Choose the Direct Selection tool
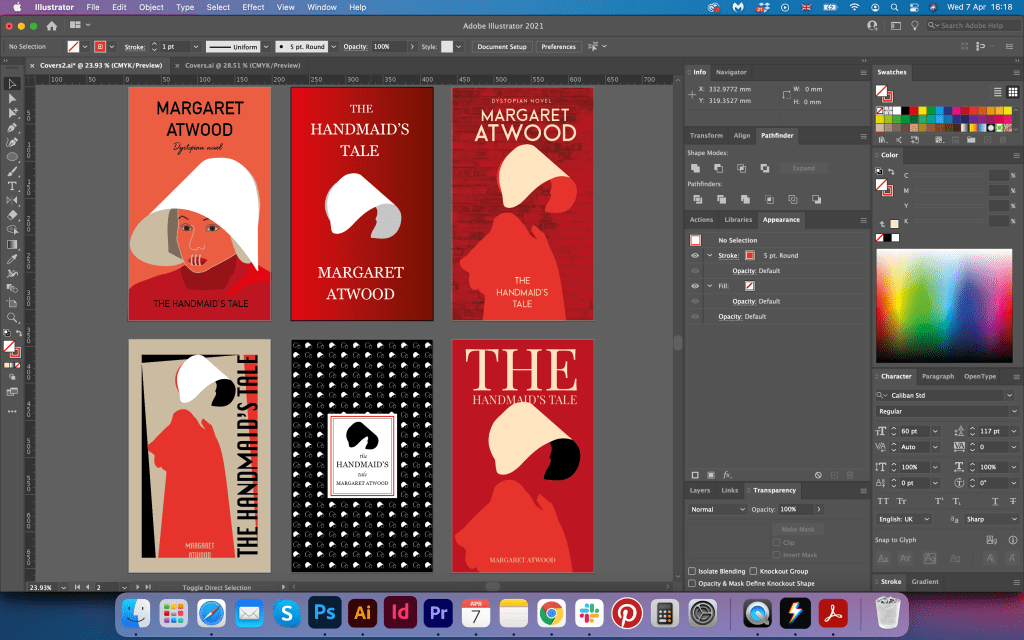 [x=12, y=98]
